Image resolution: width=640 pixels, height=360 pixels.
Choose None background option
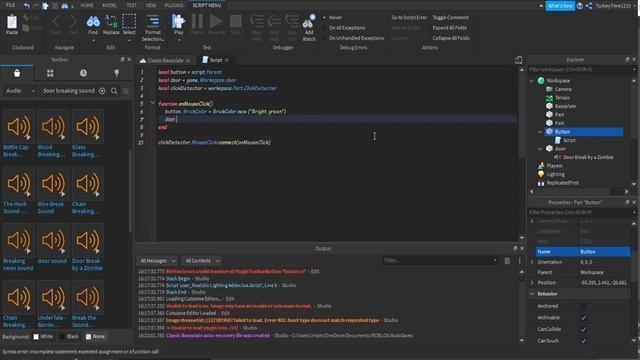[95, 337]
